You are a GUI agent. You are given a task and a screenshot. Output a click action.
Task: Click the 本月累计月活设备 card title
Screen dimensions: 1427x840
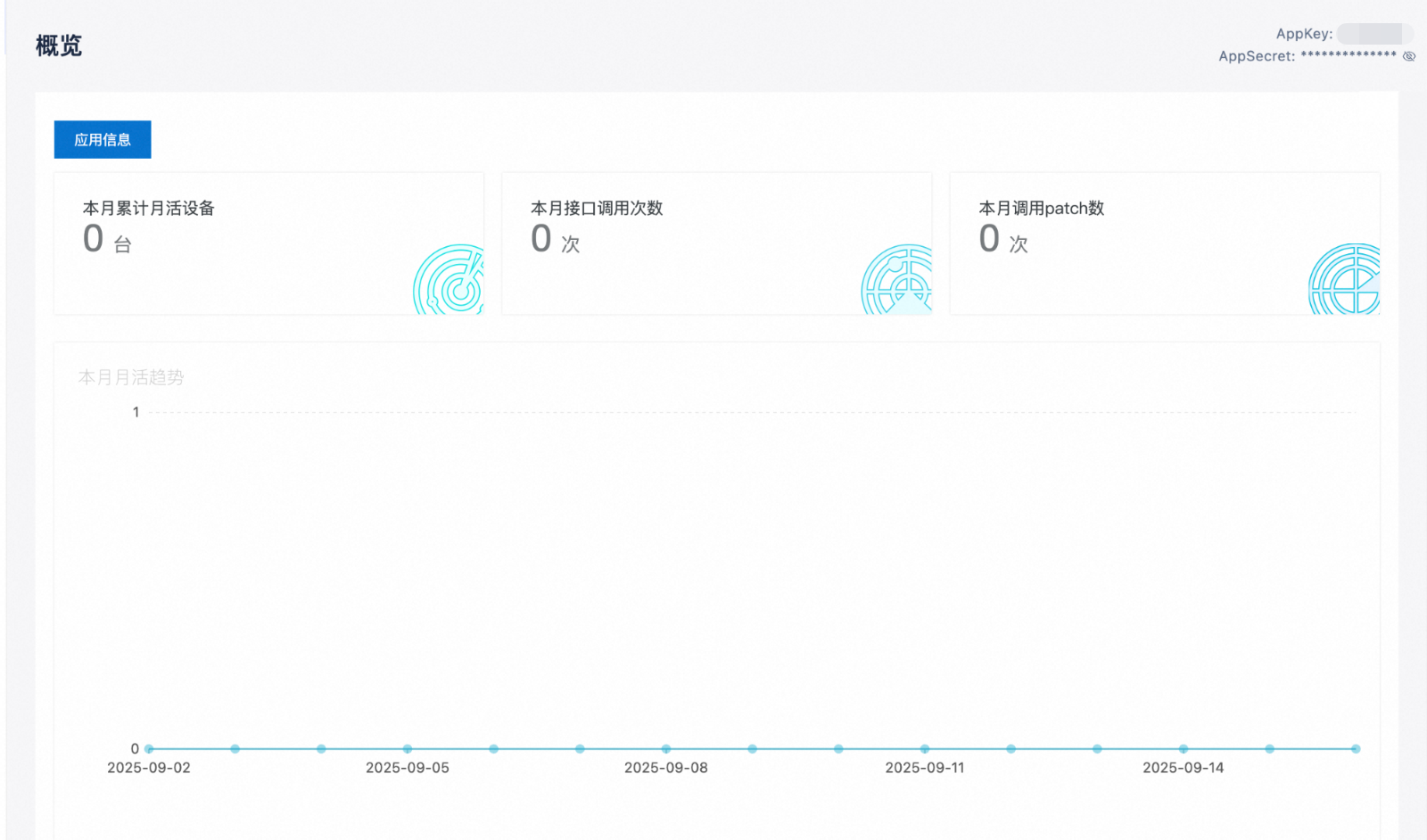149,208
